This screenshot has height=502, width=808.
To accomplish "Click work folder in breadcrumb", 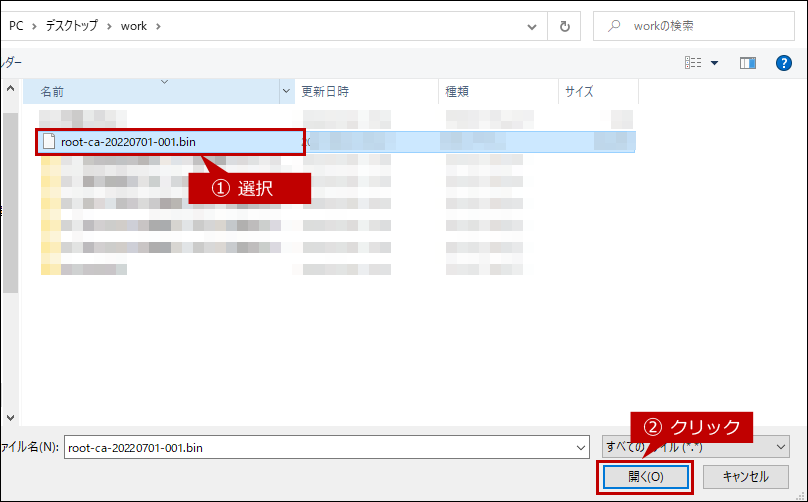I will point(134,26).
